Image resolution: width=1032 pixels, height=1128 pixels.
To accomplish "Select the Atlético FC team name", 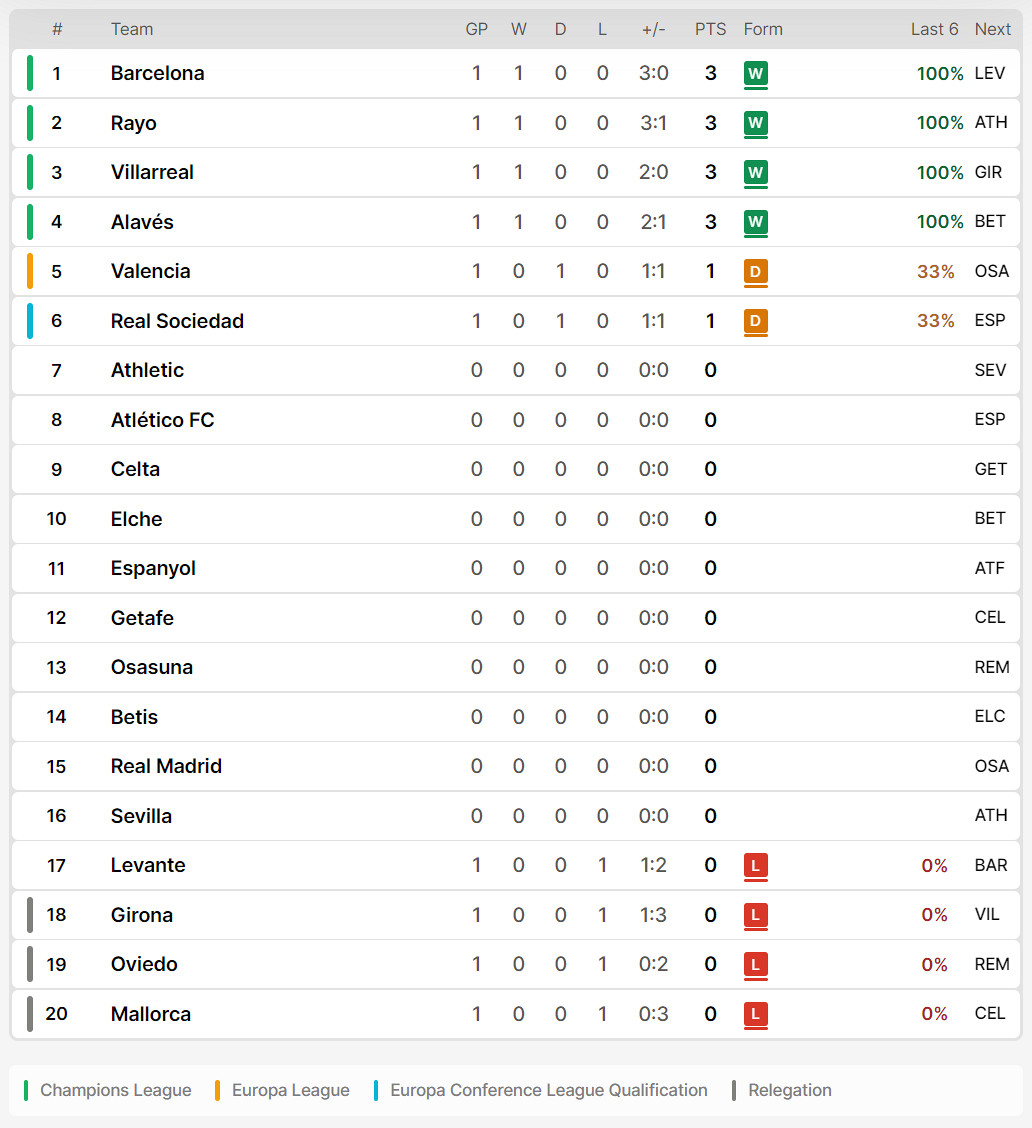I will (163, 420).
